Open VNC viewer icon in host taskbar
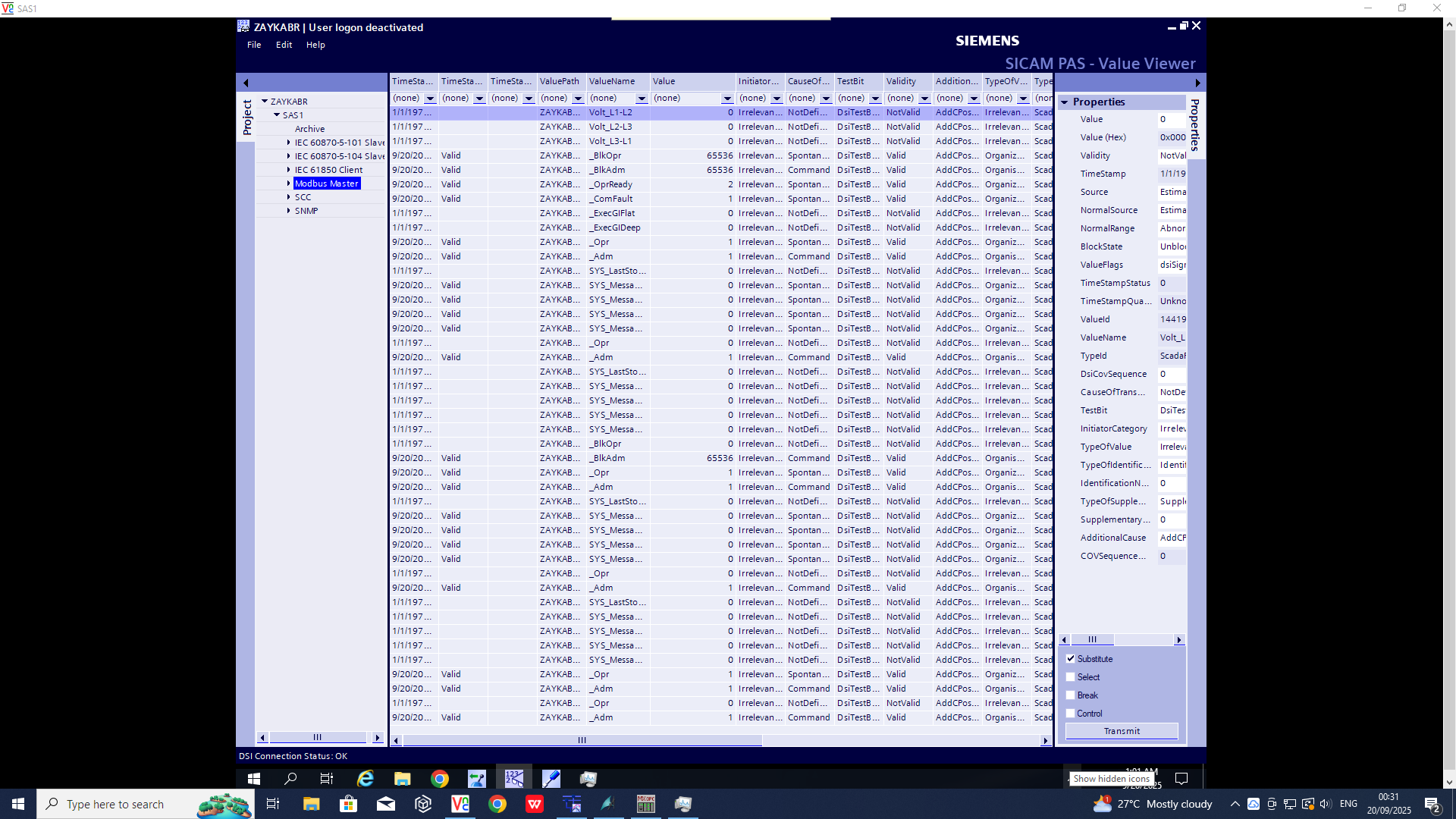Viewport: 1456px width, 819px height. [460, 804]
